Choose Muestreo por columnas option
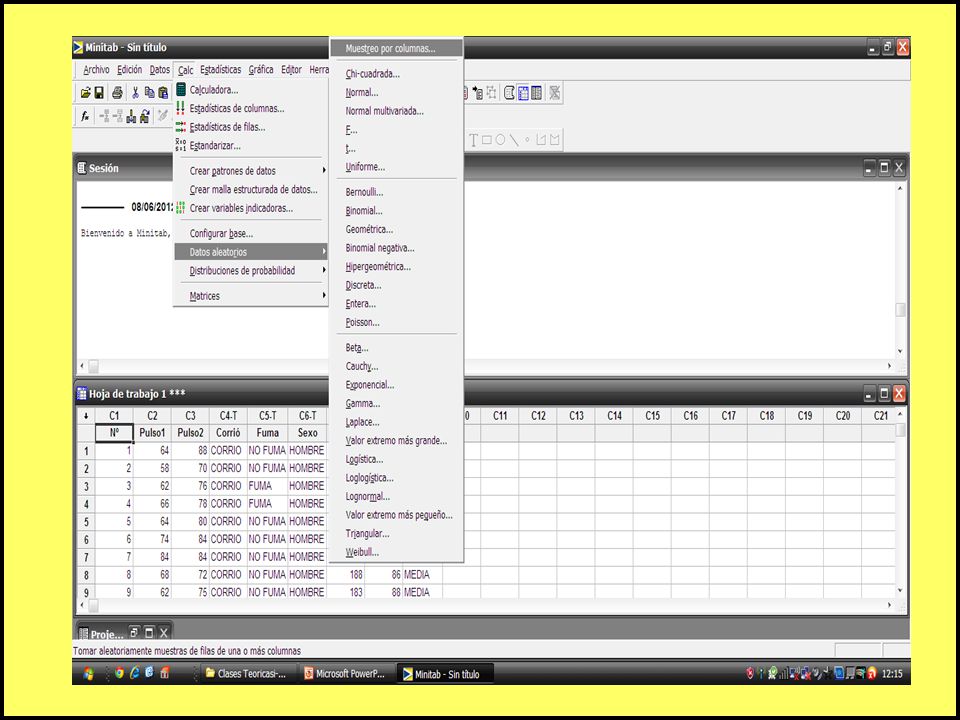Screen dimensions: 960x720 pos(396,48)
